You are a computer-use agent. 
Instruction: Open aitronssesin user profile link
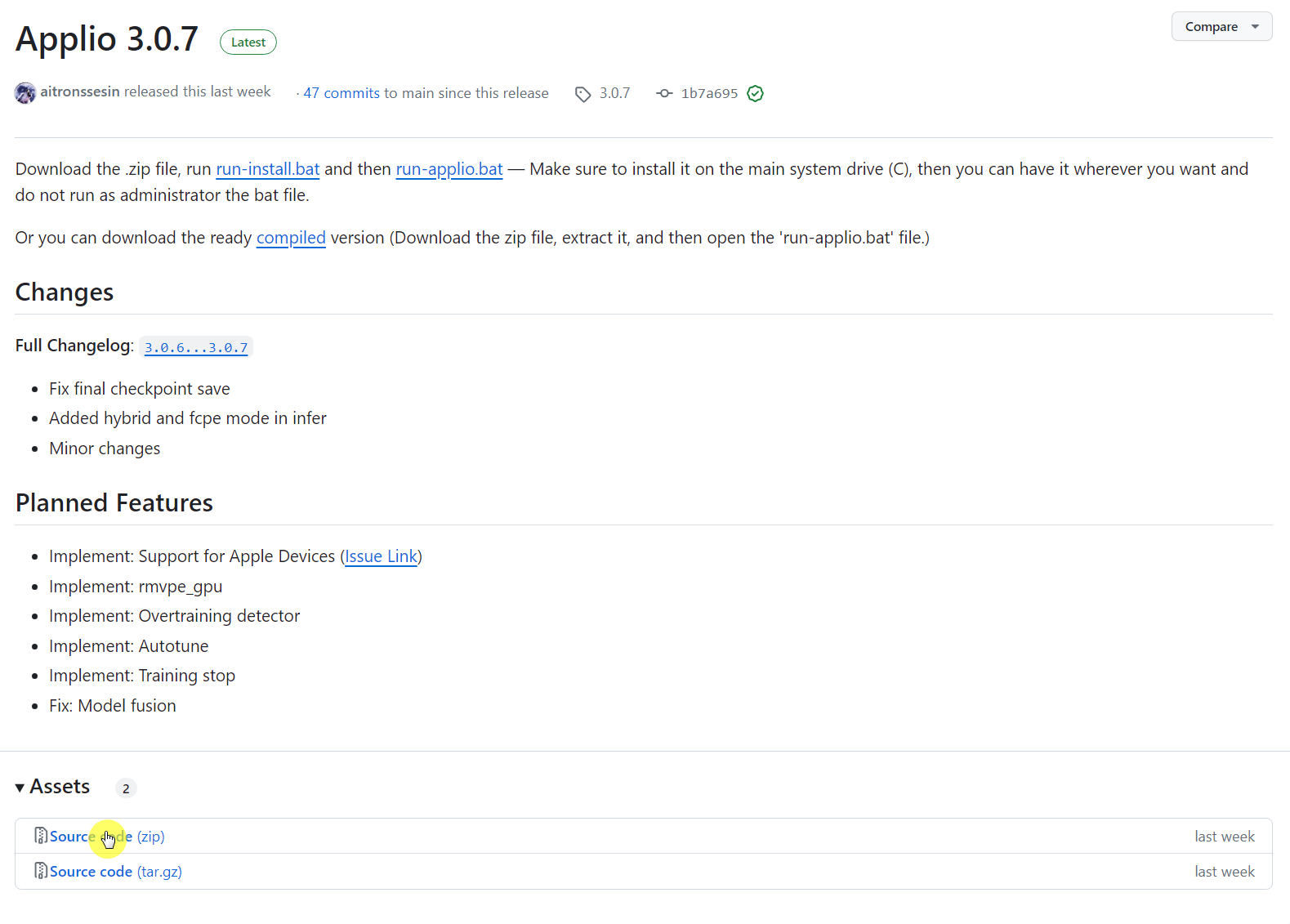pos(80,92)
